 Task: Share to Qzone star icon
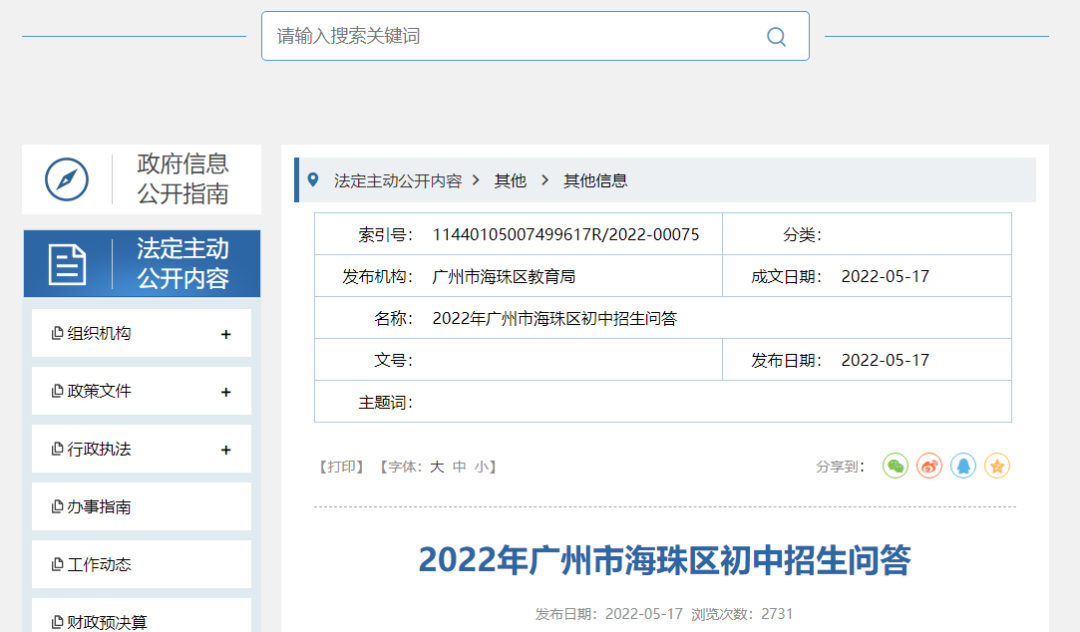997,466
